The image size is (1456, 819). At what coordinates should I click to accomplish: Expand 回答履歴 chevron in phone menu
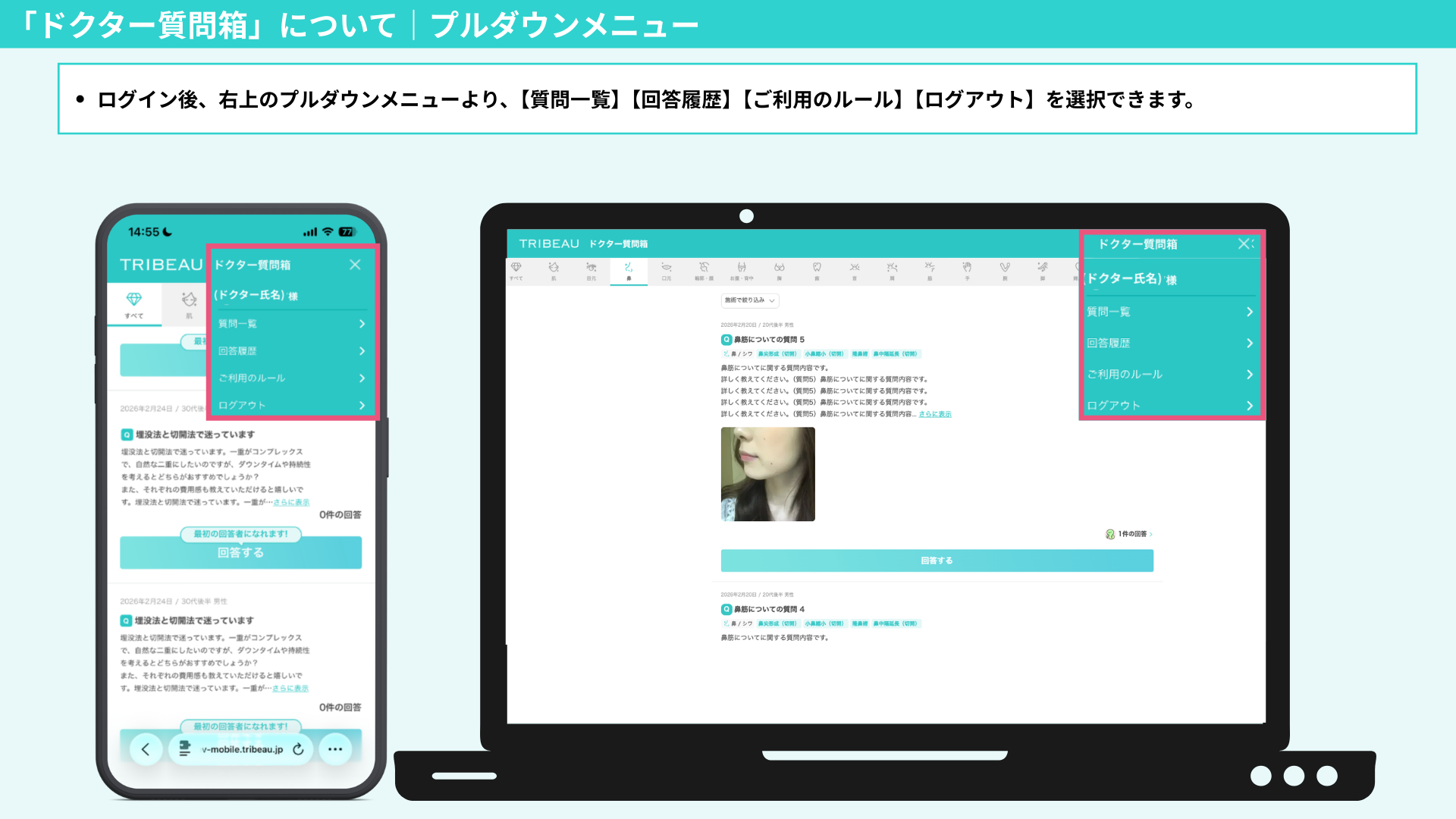[x=362, y=351]
